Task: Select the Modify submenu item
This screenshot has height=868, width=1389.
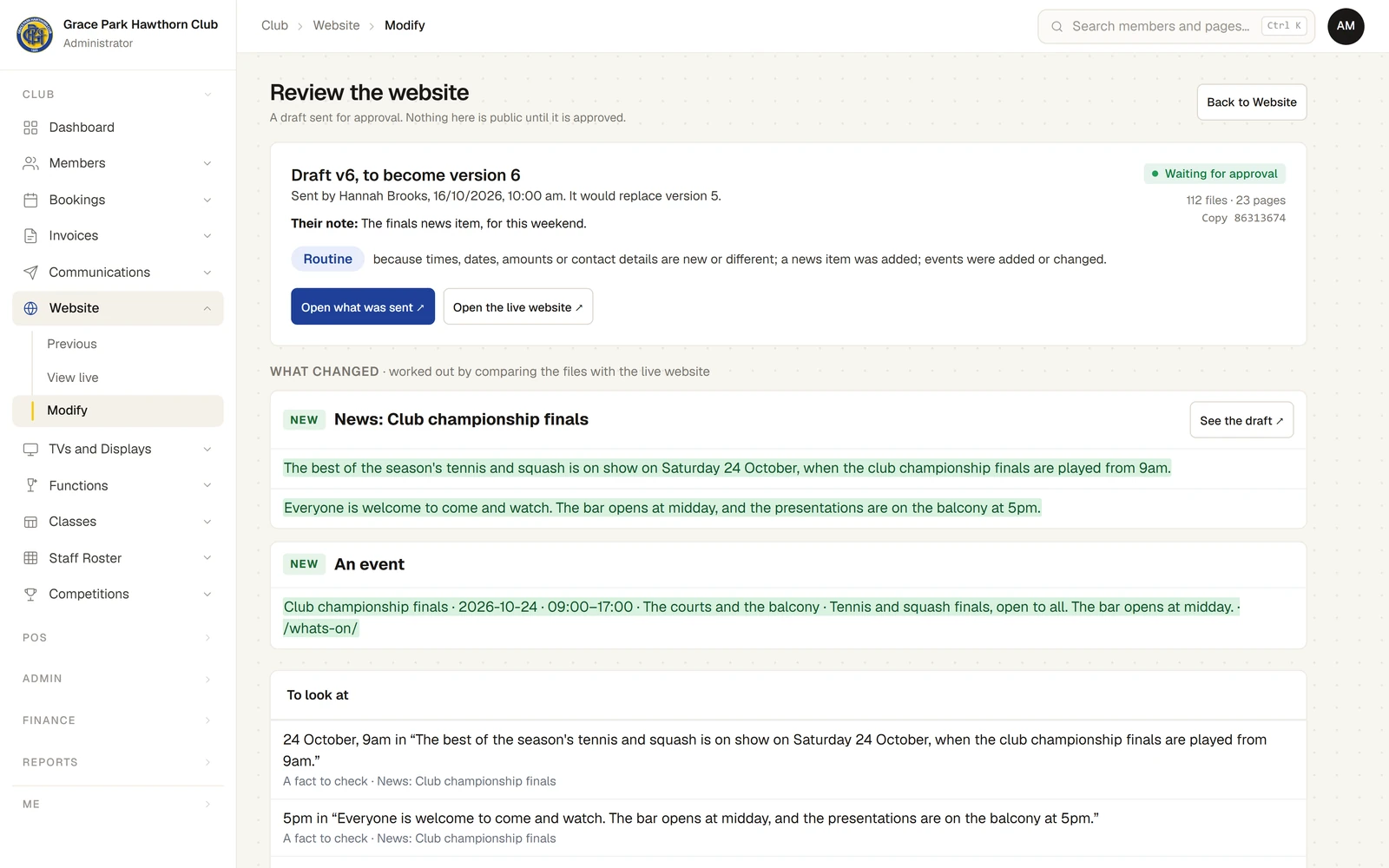Action: 118,411
